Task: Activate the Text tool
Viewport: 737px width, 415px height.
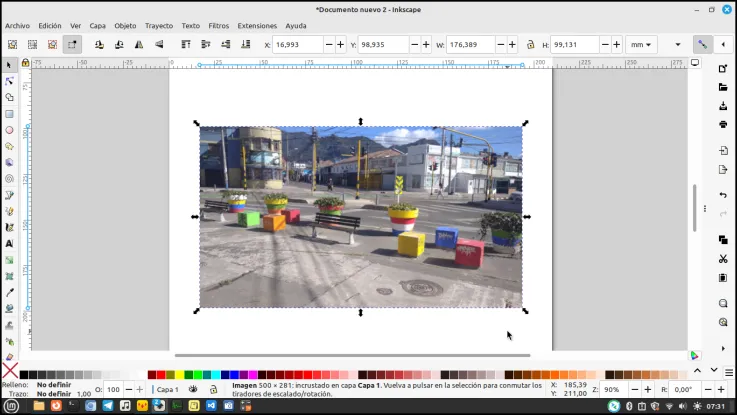Action: [9, 243]
